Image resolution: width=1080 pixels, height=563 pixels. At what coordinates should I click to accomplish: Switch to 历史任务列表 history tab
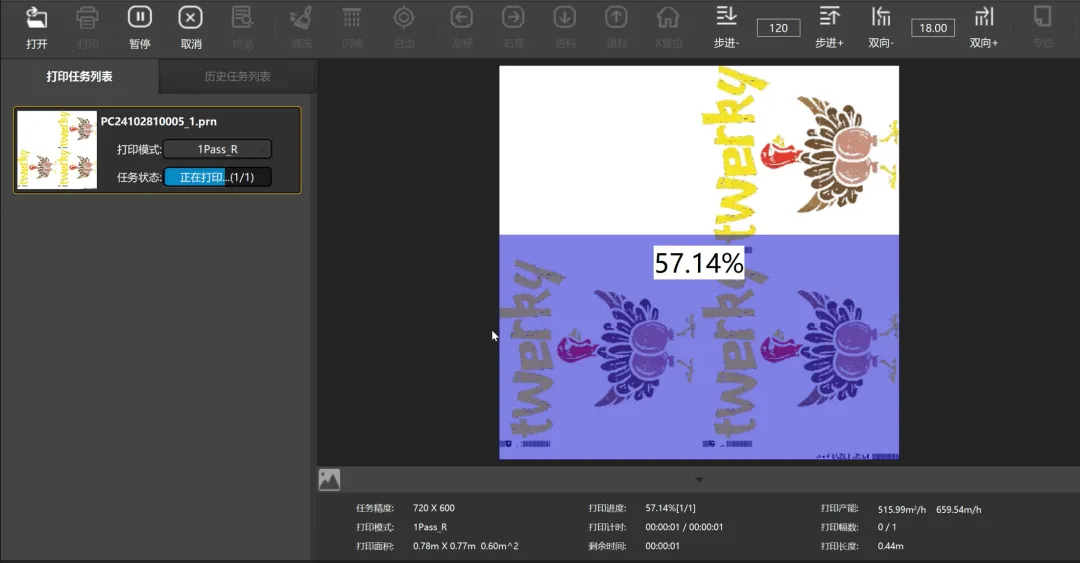pos(237,77)
